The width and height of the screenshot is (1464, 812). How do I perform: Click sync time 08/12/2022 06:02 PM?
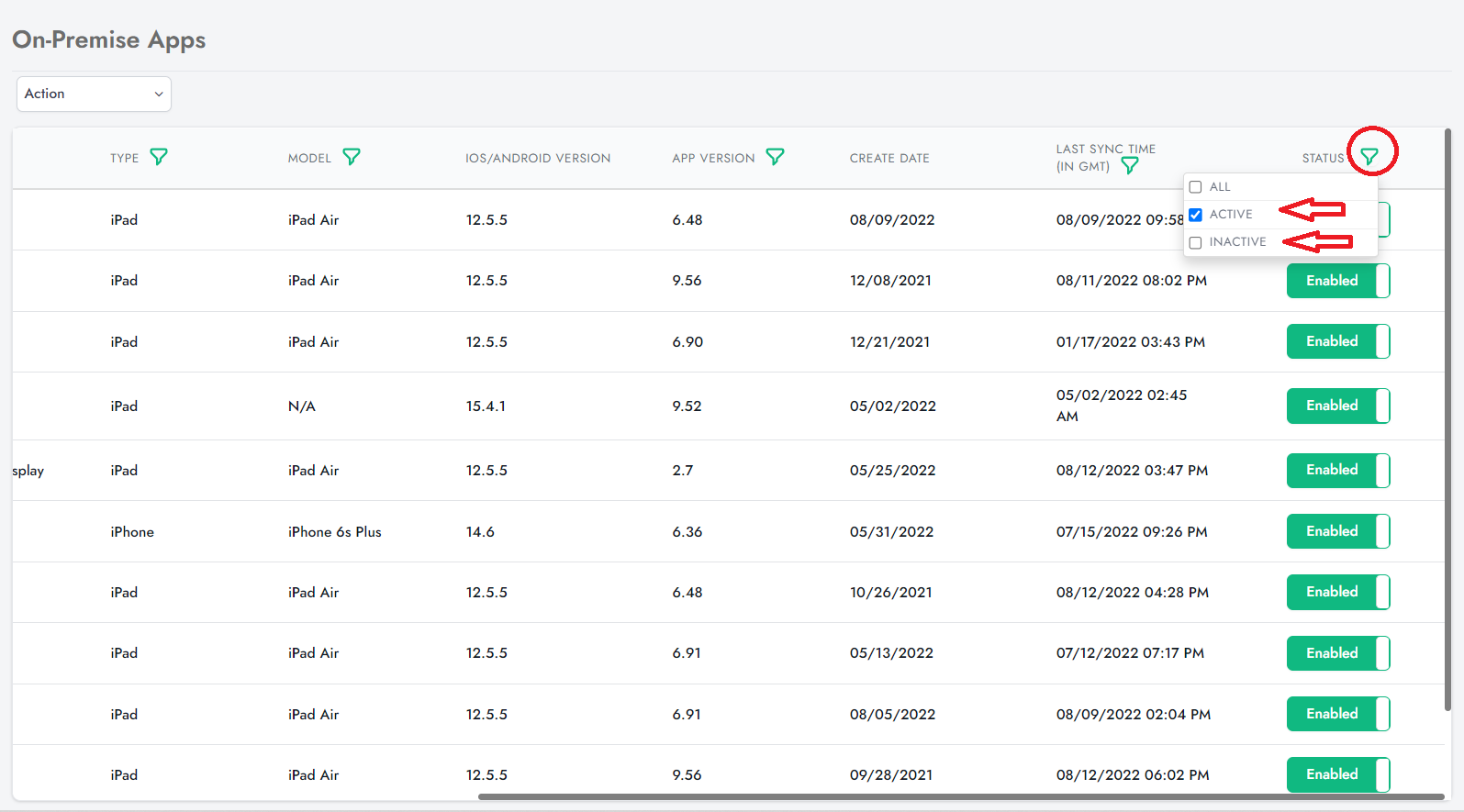(x=1132, y=774)
